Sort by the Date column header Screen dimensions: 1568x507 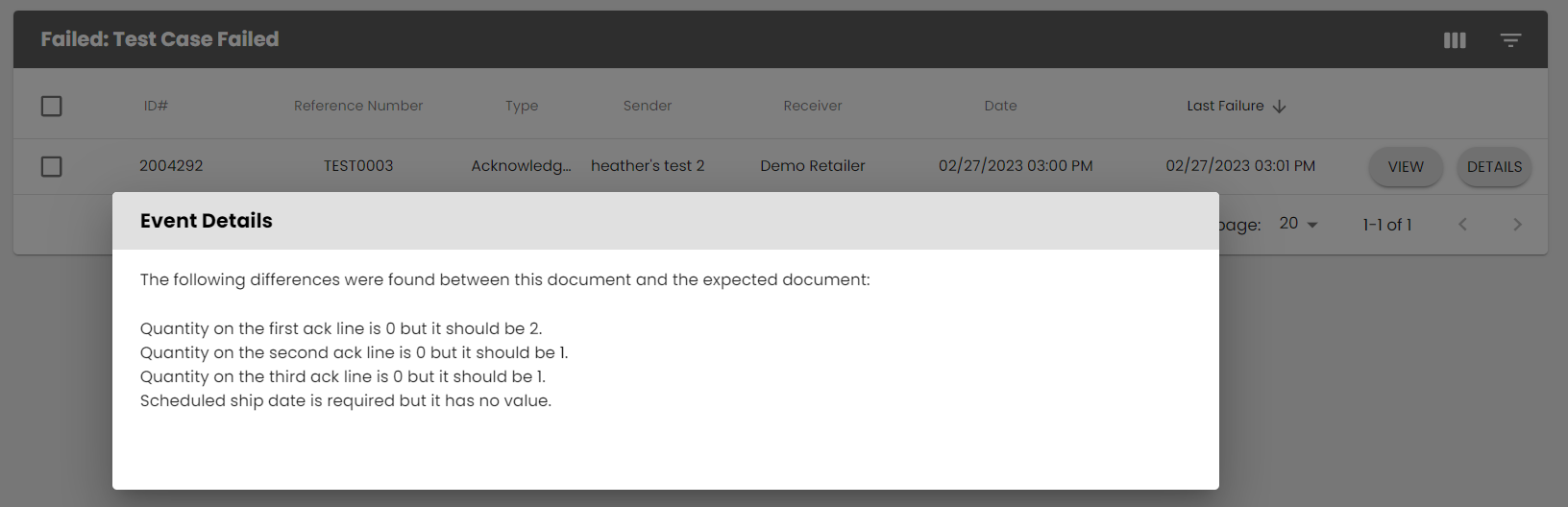(1000, 107)
